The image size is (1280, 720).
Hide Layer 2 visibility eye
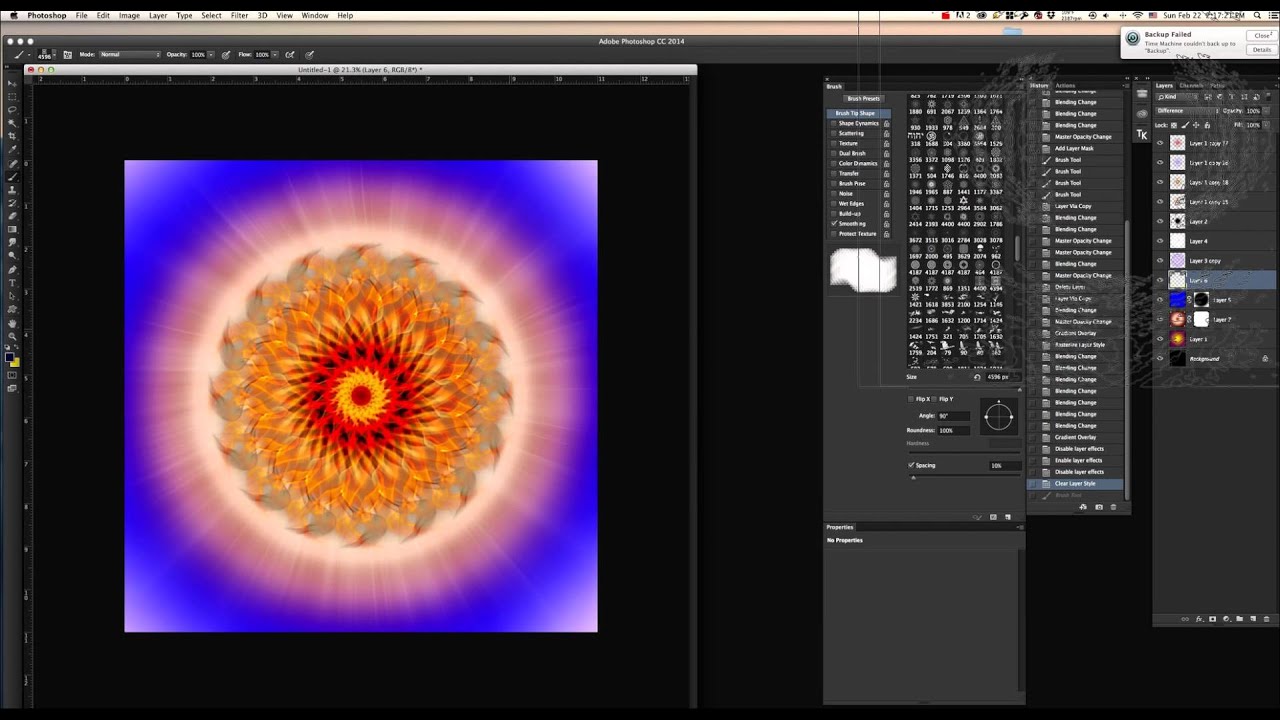(1160, 221)
